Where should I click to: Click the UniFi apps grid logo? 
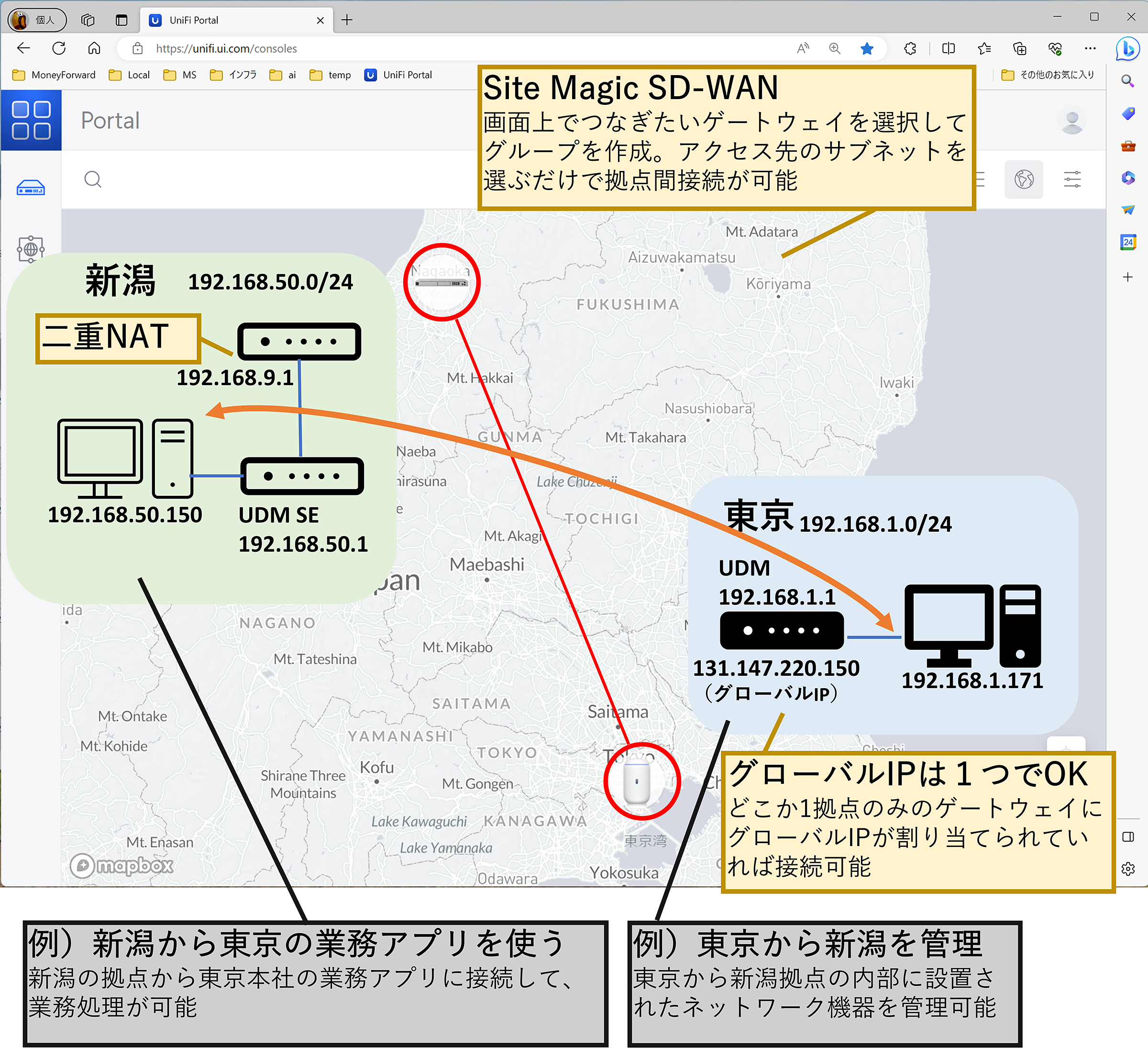31,120
